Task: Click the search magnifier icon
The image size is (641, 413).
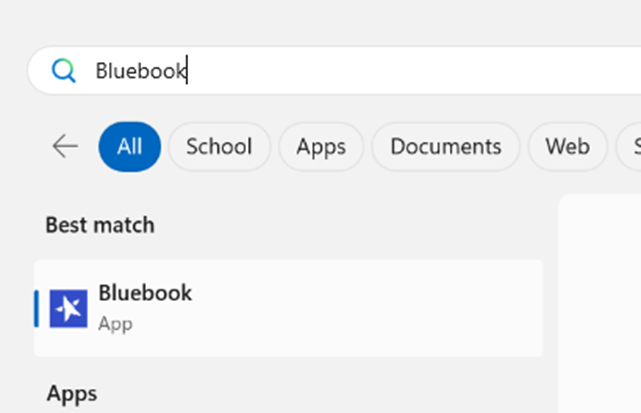Action: pos(63,70)
